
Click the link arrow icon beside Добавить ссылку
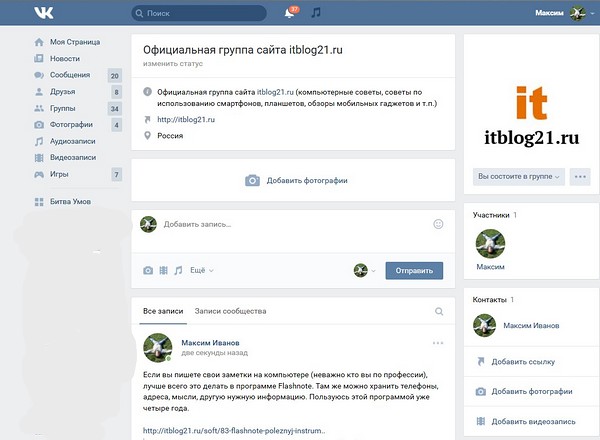click(x=481, y=362)
